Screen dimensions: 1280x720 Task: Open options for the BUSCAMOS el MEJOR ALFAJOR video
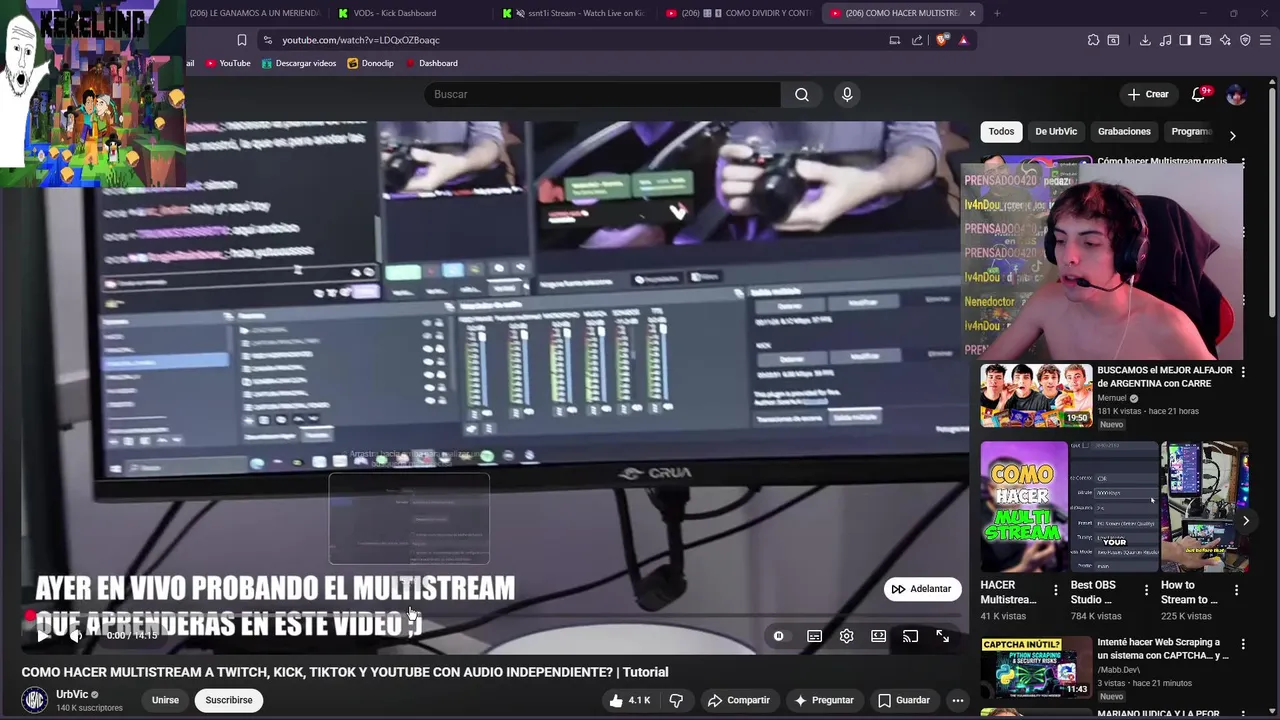(1243, 372)
